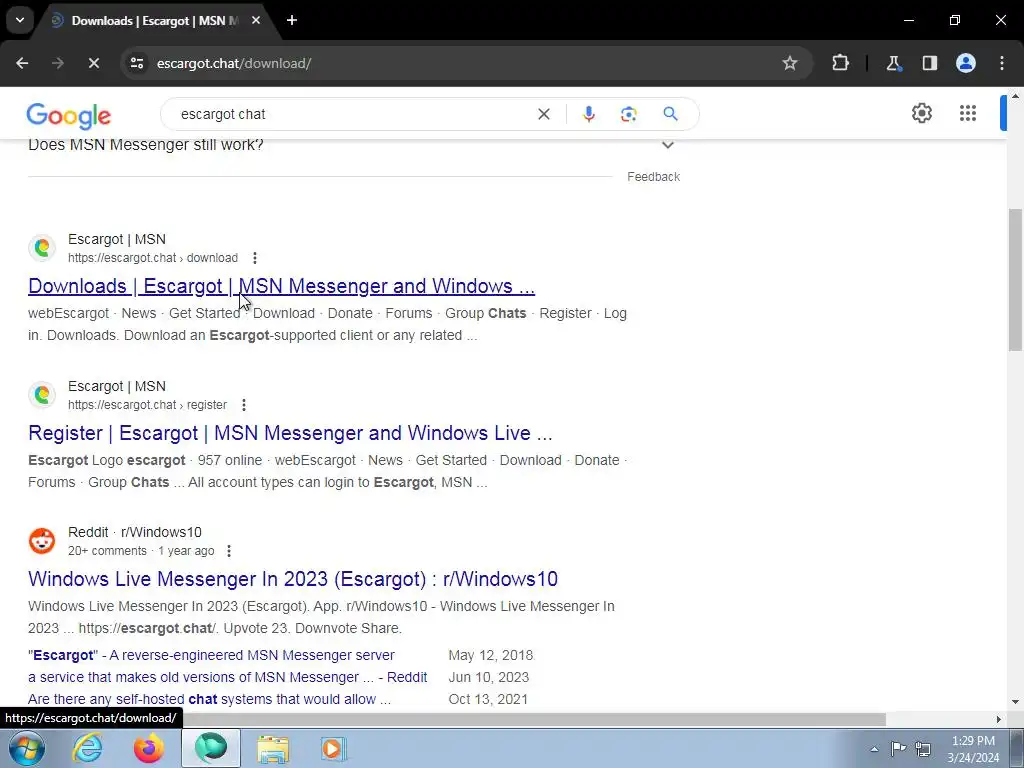Open the Google apps grid
The image size is (1024, 768).
coord(968,113)
